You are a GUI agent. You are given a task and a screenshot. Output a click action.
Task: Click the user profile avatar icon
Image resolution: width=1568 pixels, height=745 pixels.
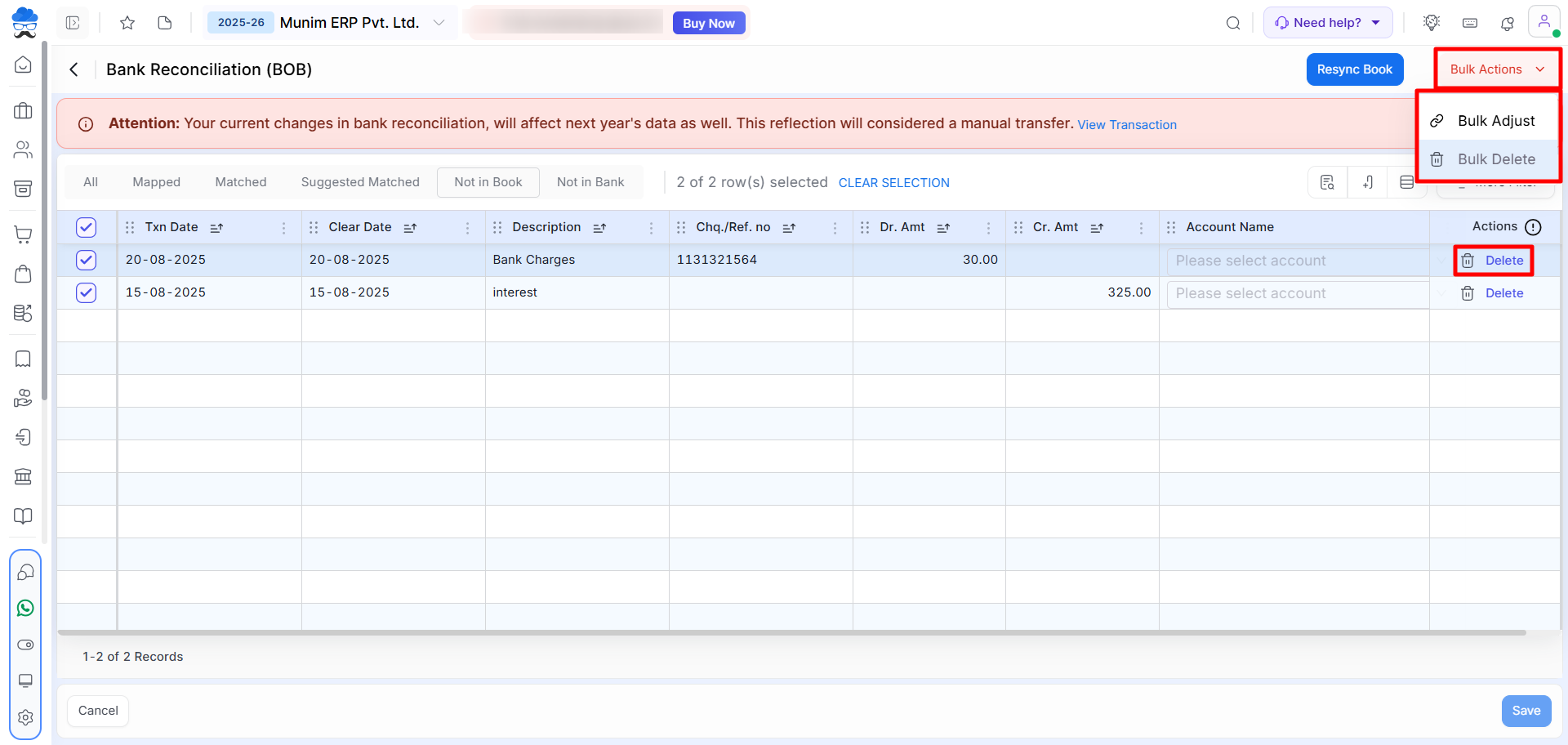click(1543, 22)
